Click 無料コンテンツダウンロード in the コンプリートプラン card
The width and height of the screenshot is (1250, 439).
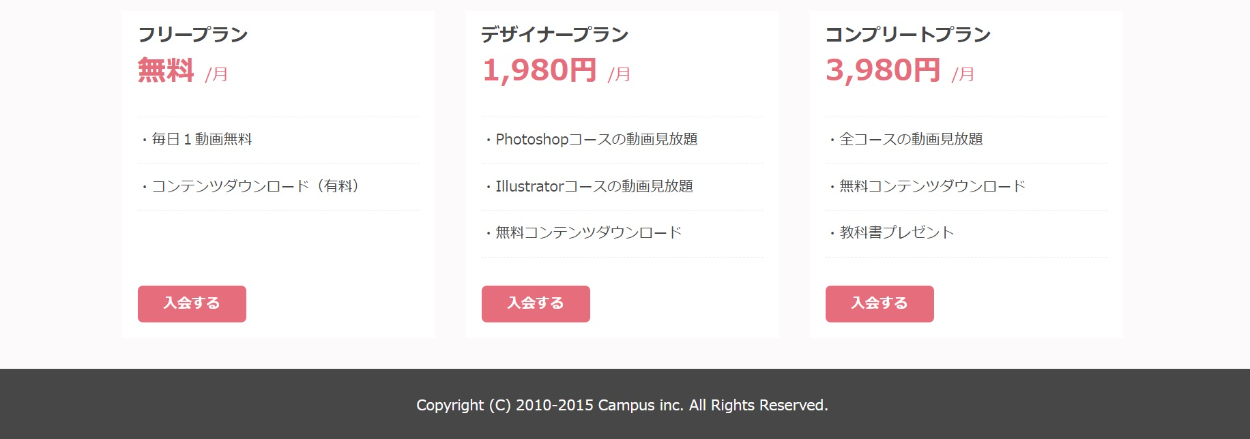coord(927,186)
